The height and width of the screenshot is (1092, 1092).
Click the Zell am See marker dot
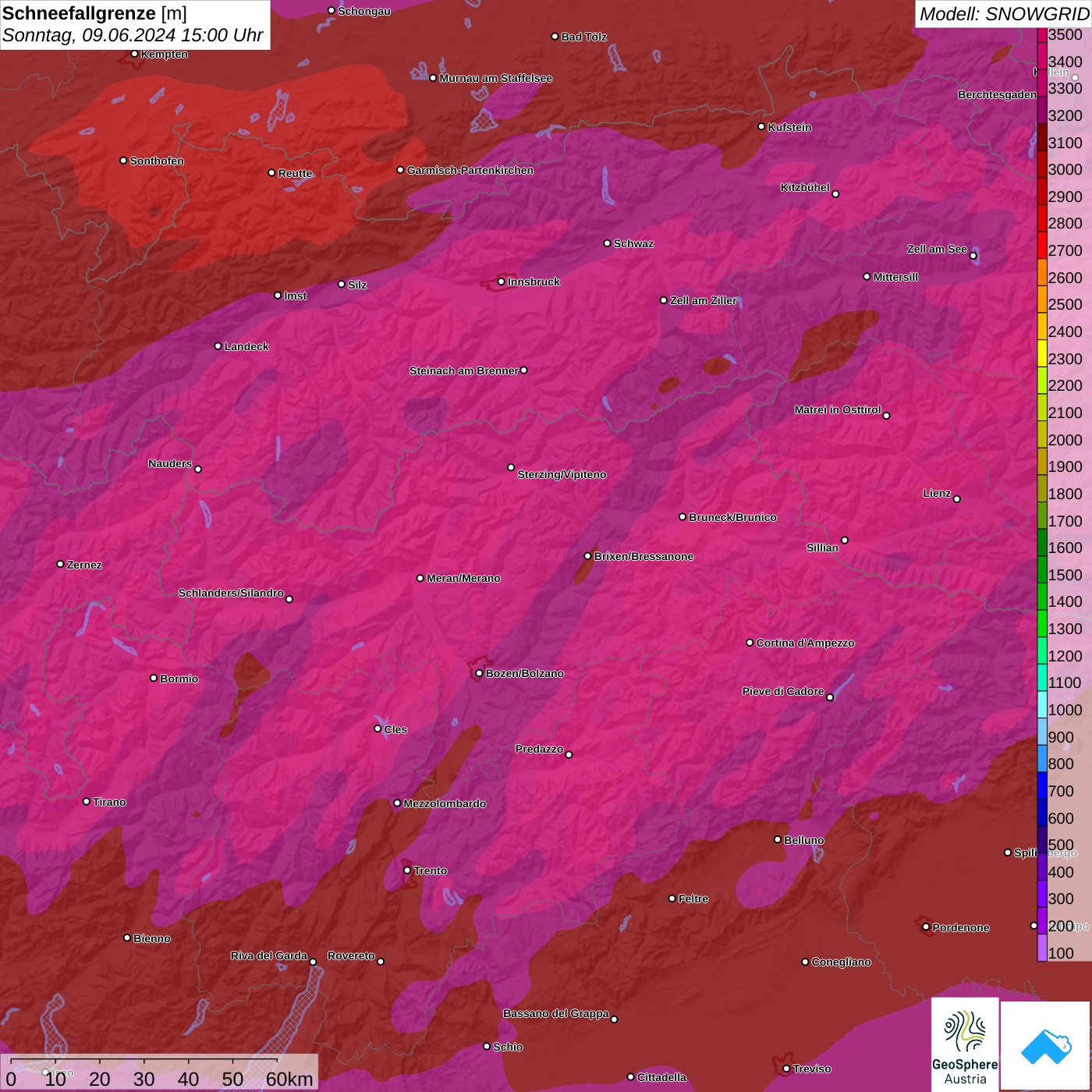click(973, 256)
